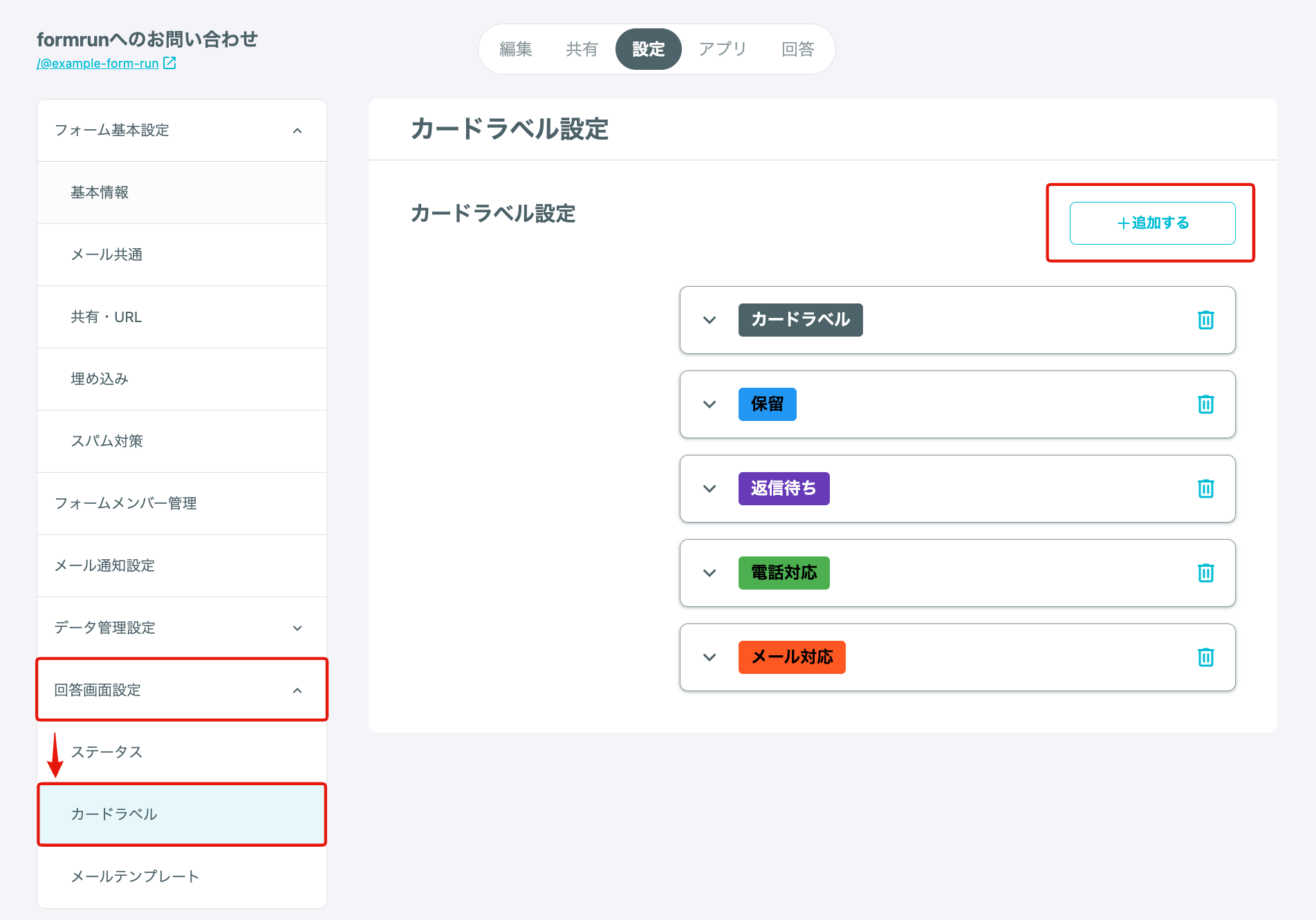This screenshot has width=1316, height=920.
Task: Open the external link icon beside form URL
Action: point(169,63)
